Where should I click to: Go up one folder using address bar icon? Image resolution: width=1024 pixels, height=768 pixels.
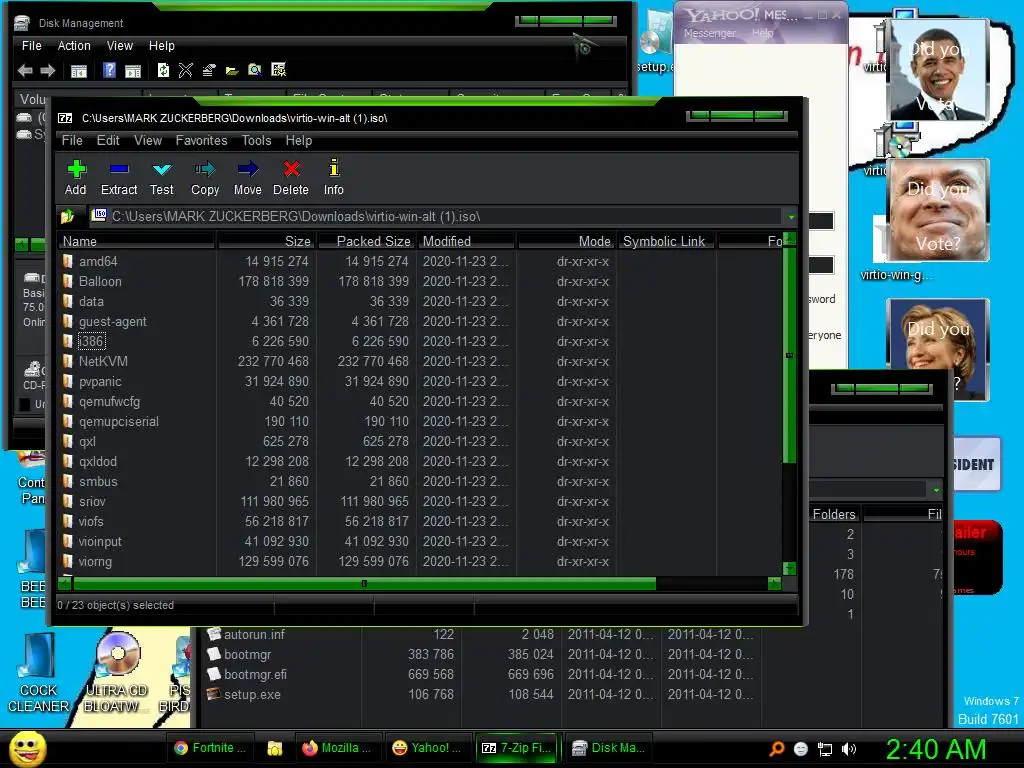click(67, 216)
